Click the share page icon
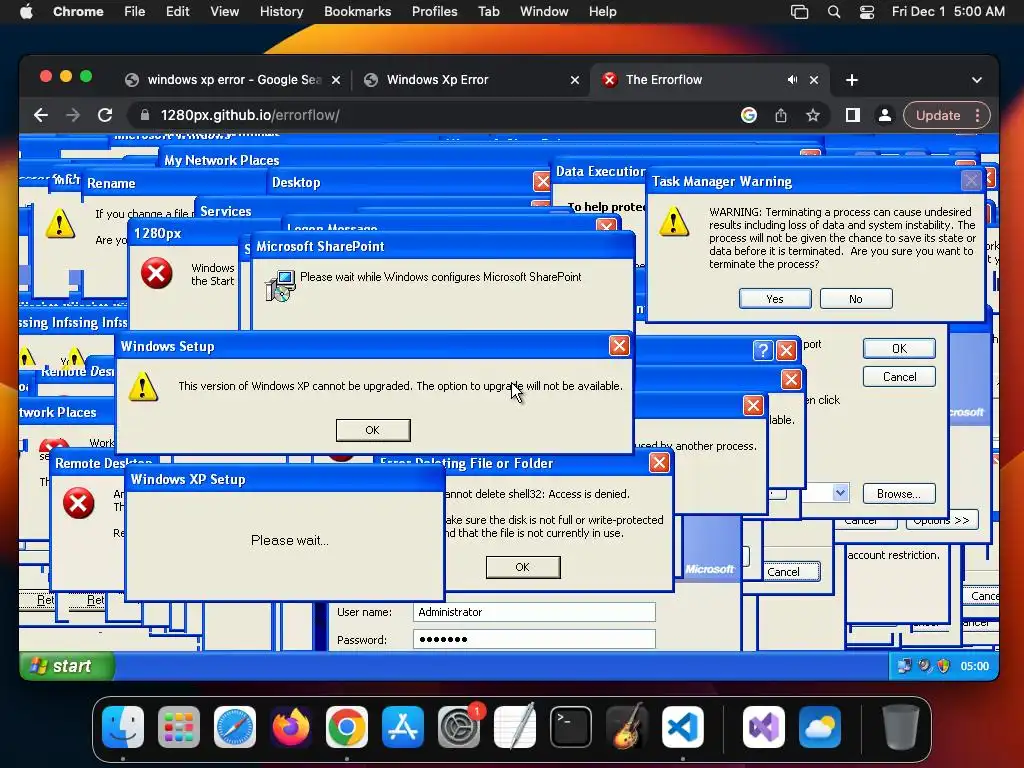This screenshot has width=1024, height=768. click(780, 116)
